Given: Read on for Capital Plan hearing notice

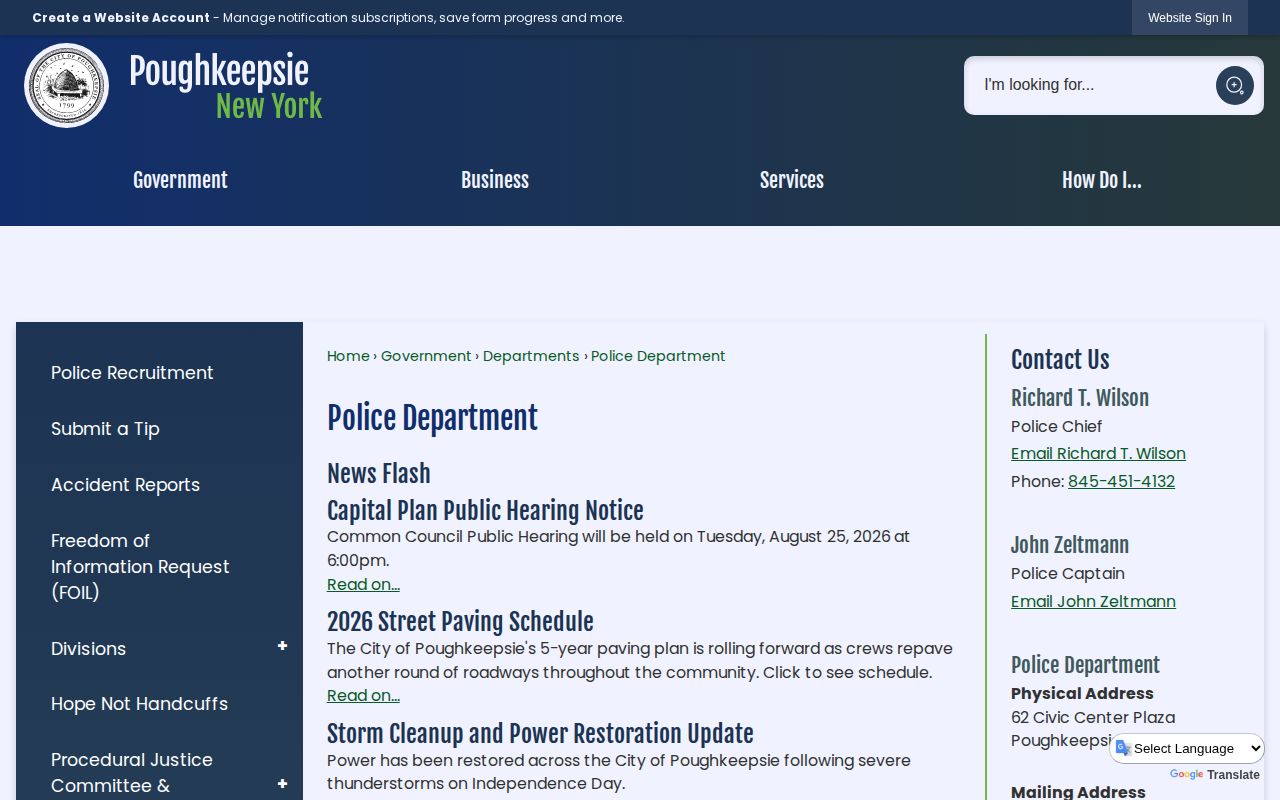Looking at the screenshot, I should point(363,585).
